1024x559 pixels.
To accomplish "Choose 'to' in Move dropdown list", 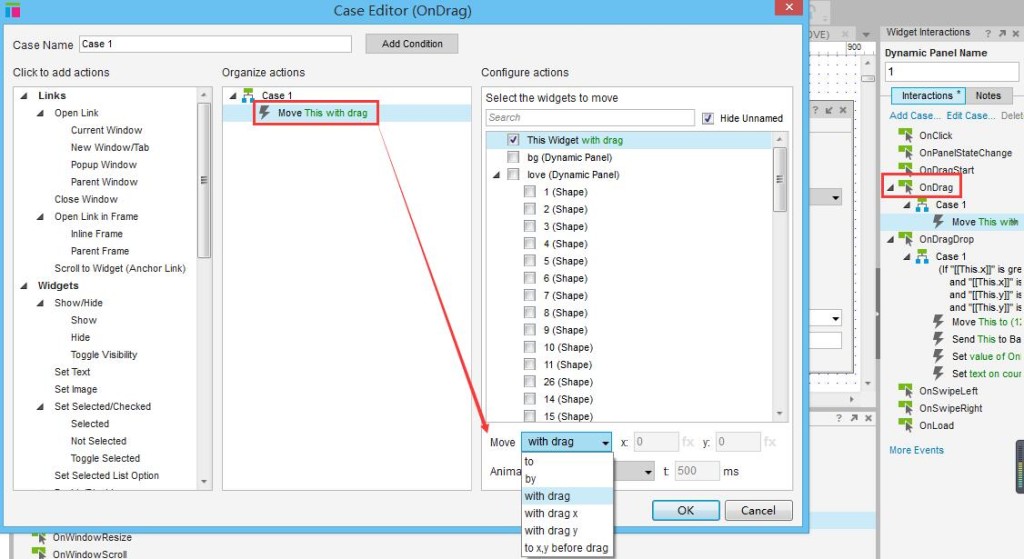I will click(567, 462).
